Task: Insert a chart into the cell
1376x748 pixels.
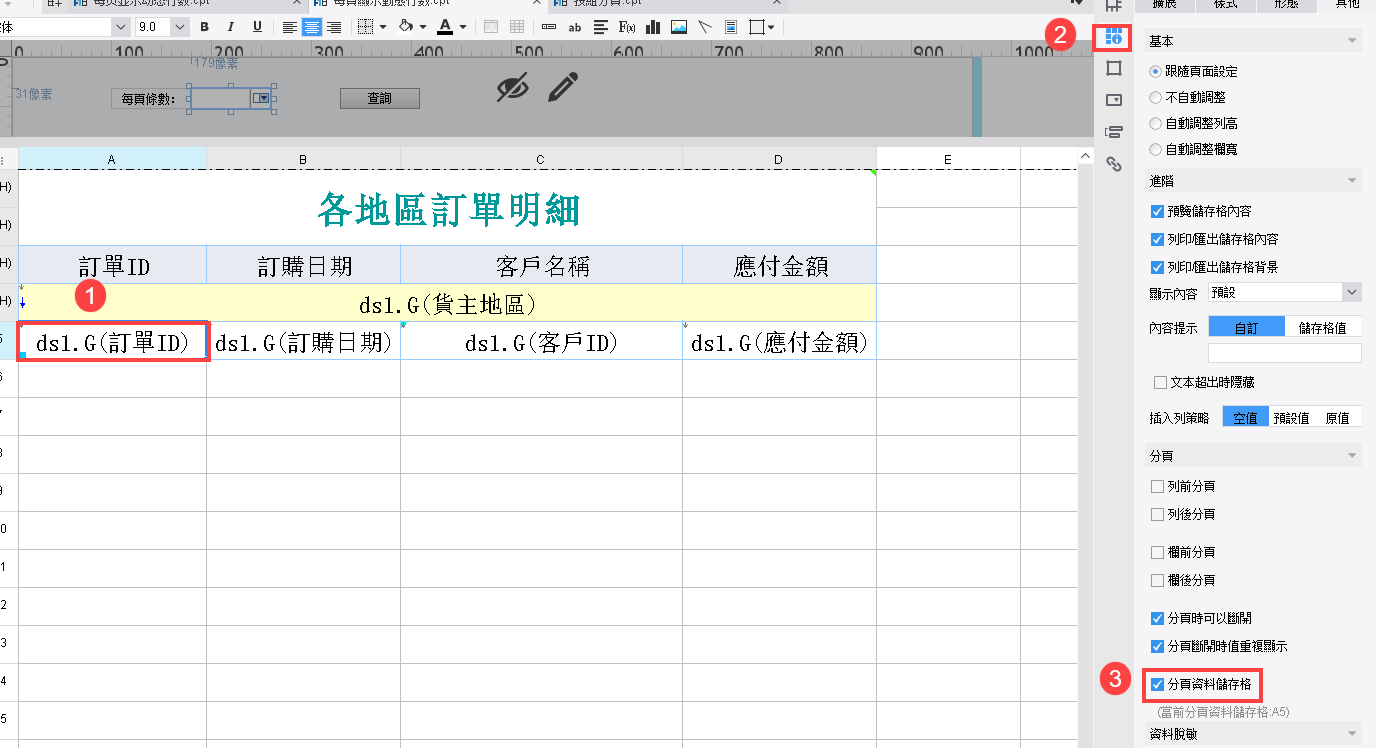Action: 653,27
